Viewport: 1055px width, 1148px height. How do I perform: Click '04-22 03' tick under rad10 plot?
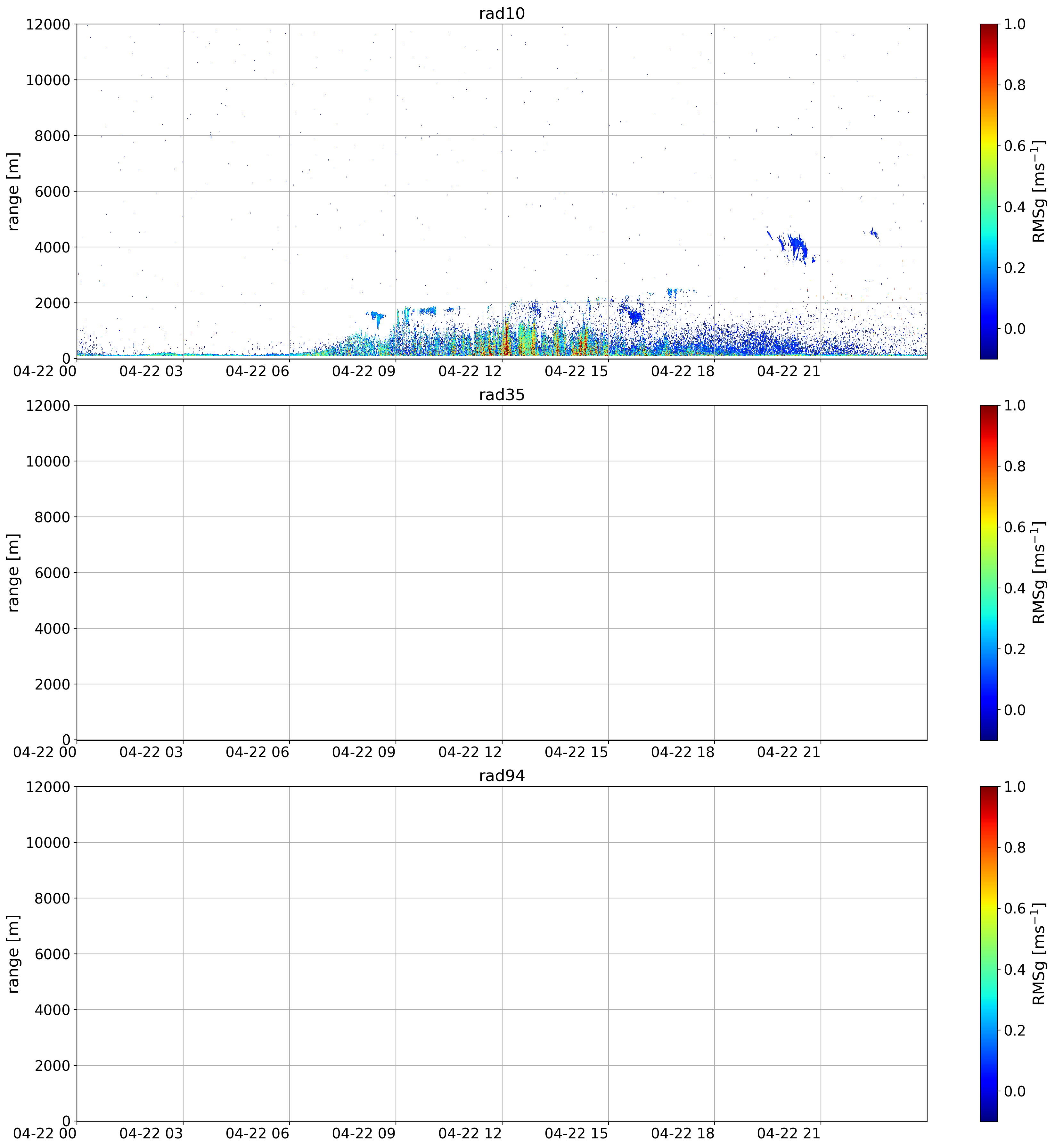pos(151,371)
